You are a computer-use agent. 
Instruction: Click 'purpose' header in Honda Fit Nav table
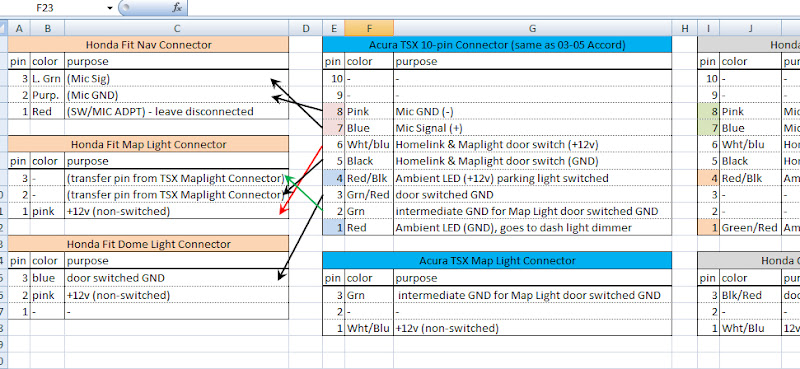[177, 62]
